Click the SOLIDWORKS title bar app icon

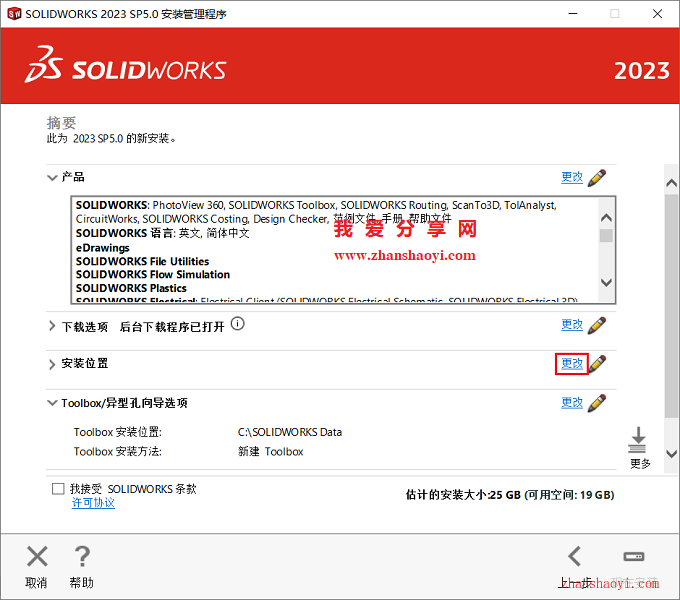(14, 14)
